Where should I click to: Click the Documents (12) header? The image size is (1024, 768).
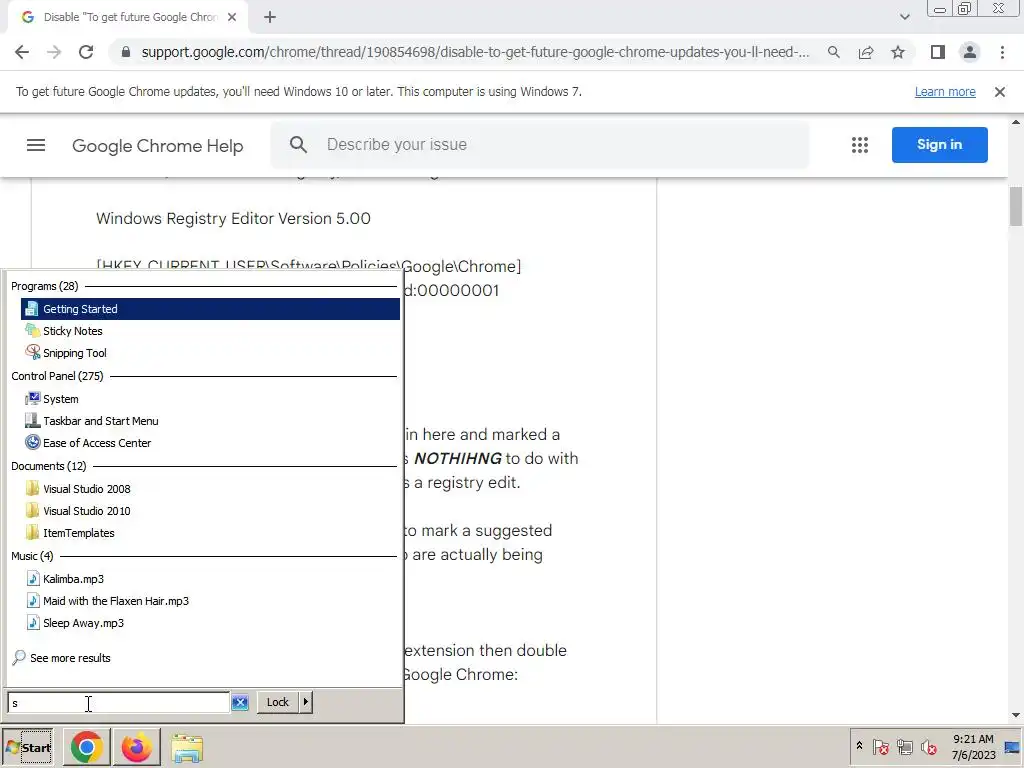[48, 466]
